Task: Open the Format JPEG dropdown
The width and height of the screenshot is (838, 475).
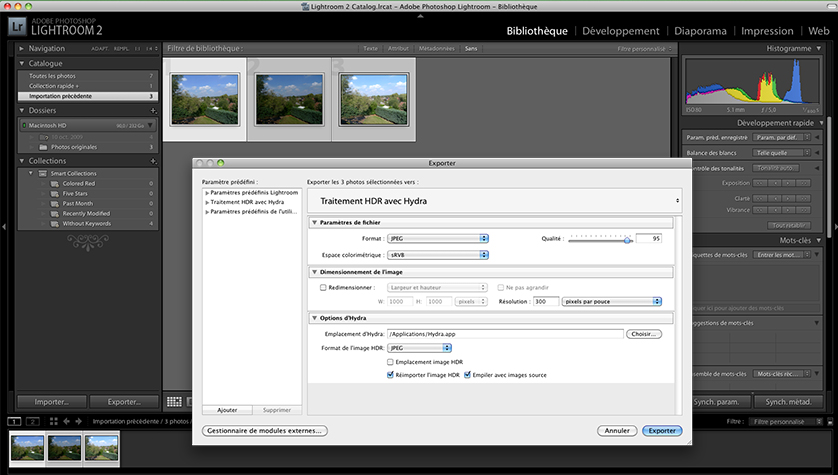Action: 438,238
